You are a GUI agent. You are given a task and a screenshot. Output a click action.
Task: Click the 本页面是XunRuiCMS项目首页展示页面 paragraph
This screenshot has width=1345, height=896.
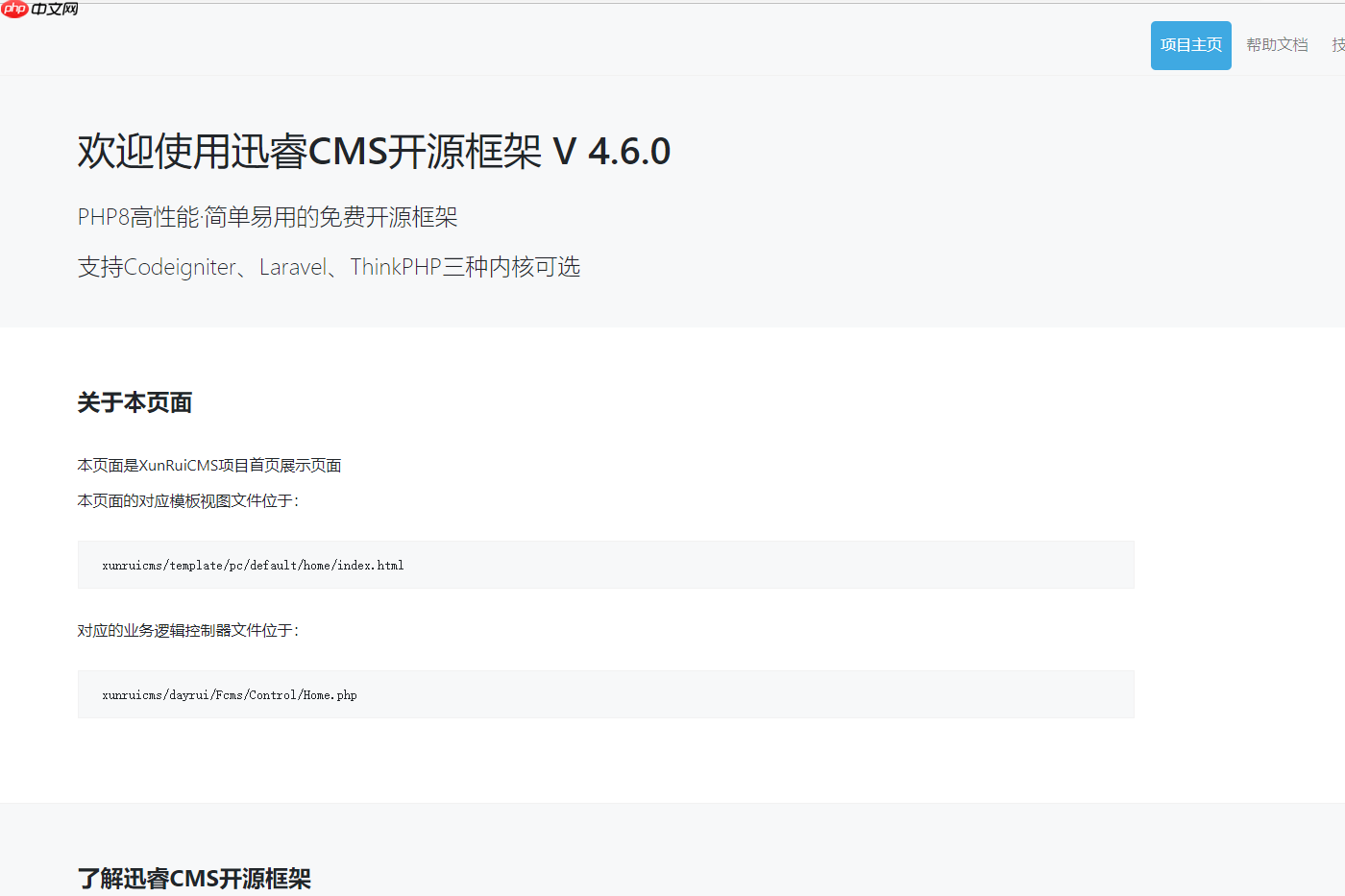tap(208, 466)
